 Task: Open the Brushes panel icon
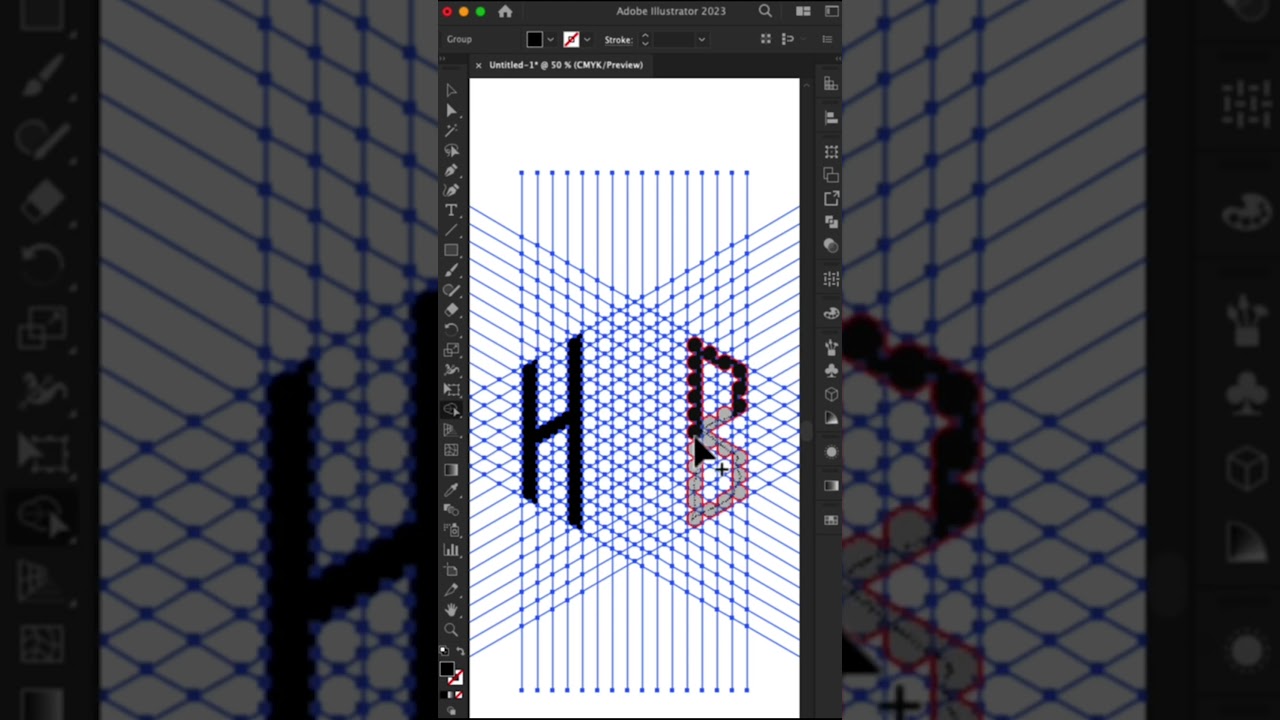[831, 347]
